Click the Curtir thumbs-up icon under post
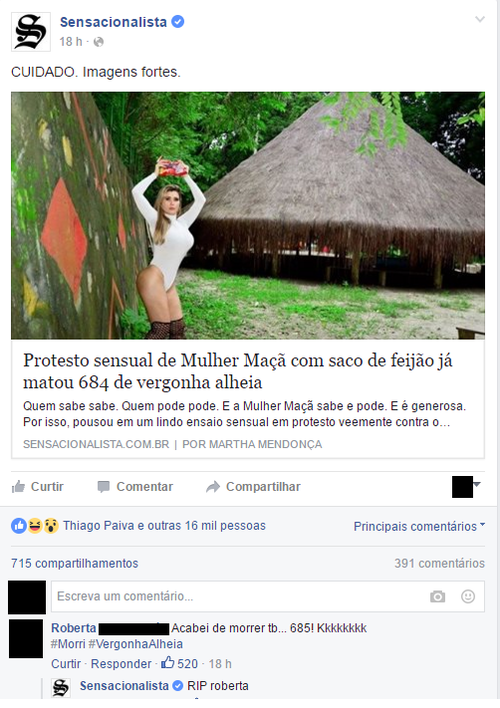500x708 pixels. click(19, 486)
